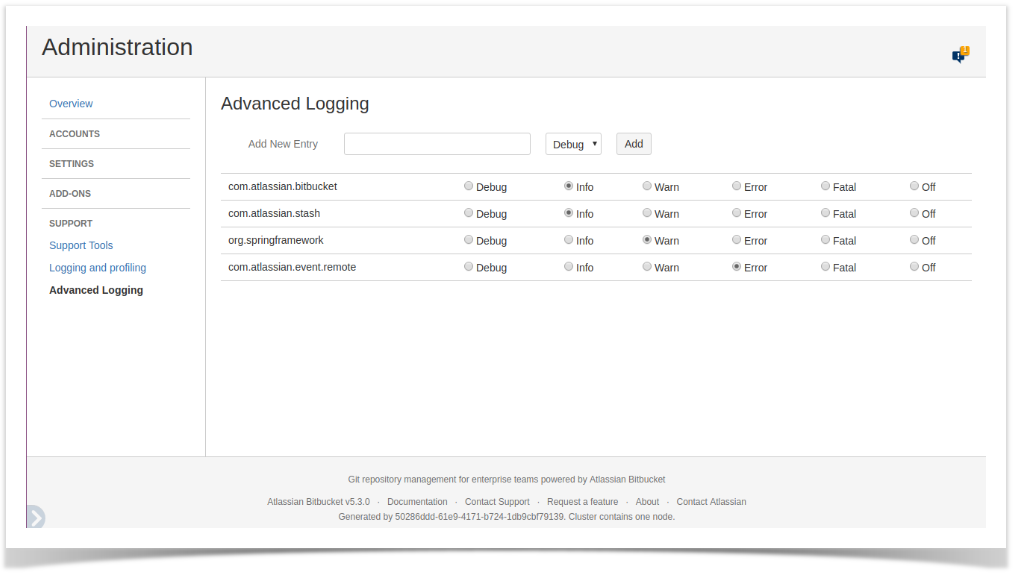
Task: Set com.atlassian.event.remote to Debug
Action: click(x=468, y=266)
